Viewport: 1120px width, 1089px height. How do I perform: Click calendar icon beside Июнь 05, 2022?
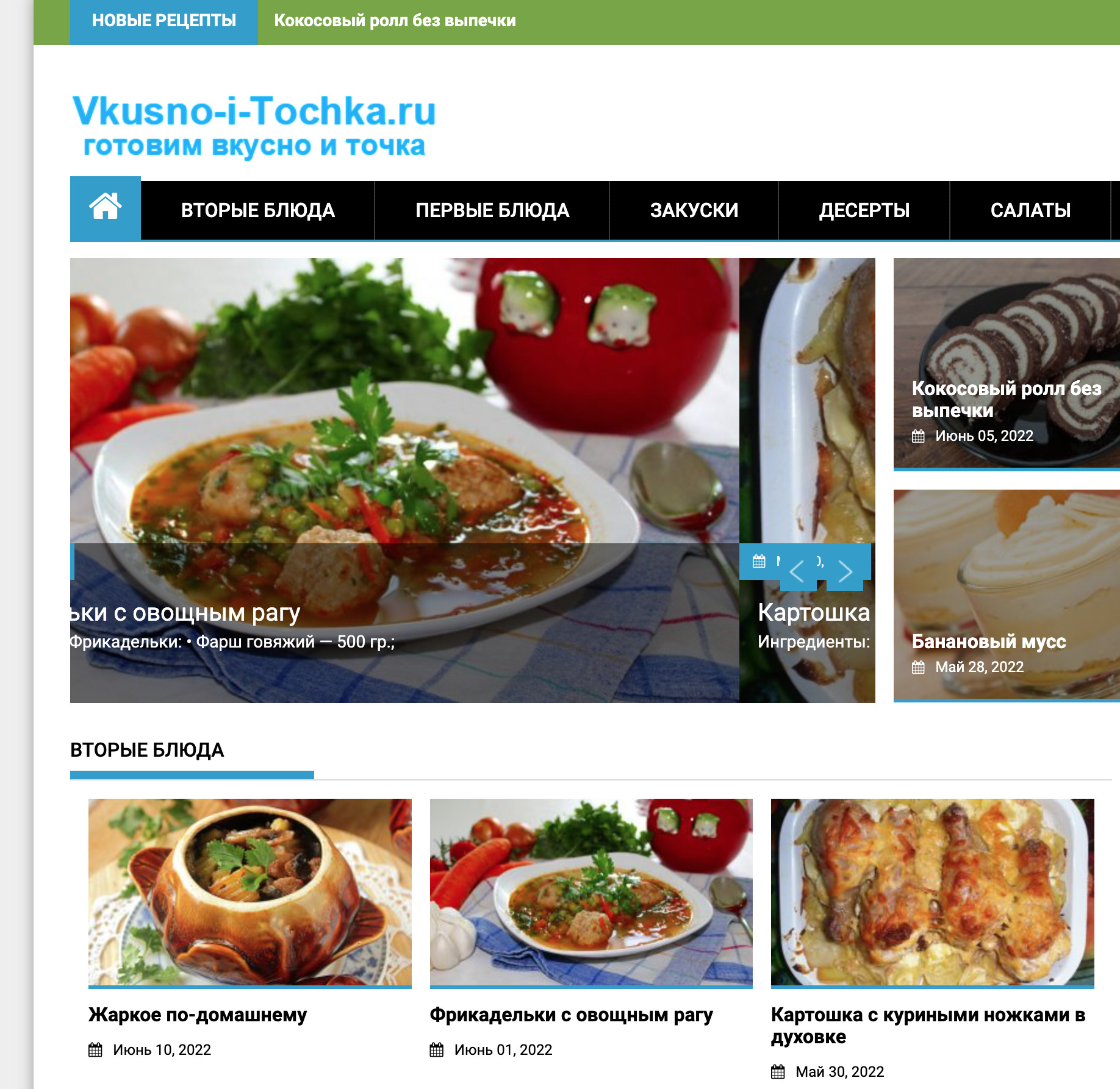918,436
